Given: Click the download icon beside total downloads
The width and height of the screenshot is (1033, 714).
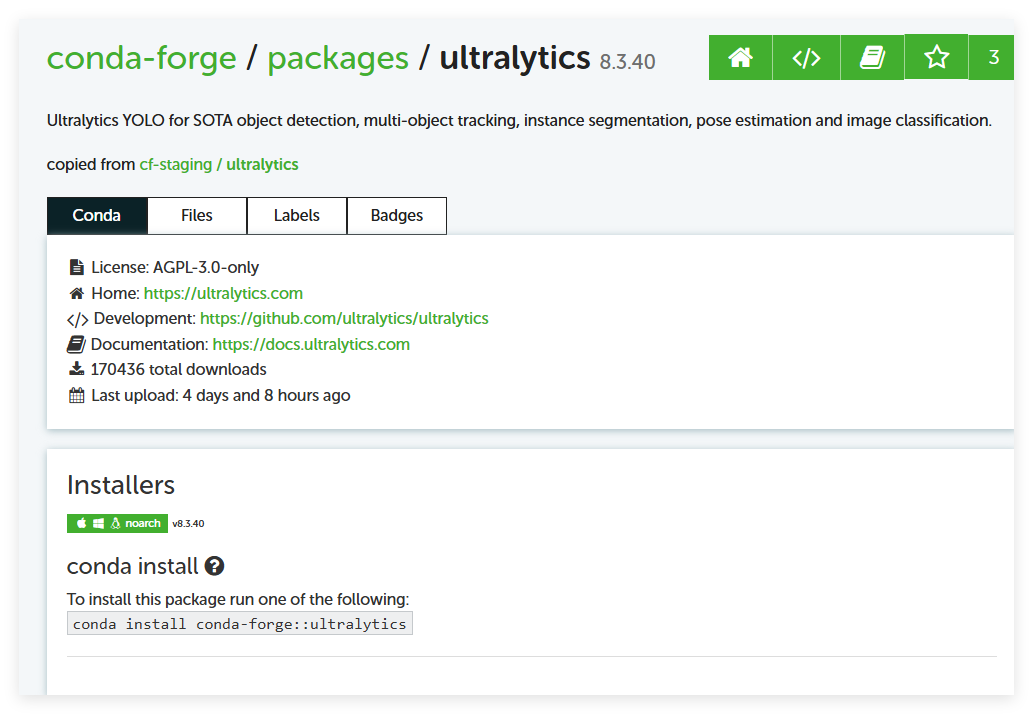Looking at the screenshot, I should click(77, 369).
